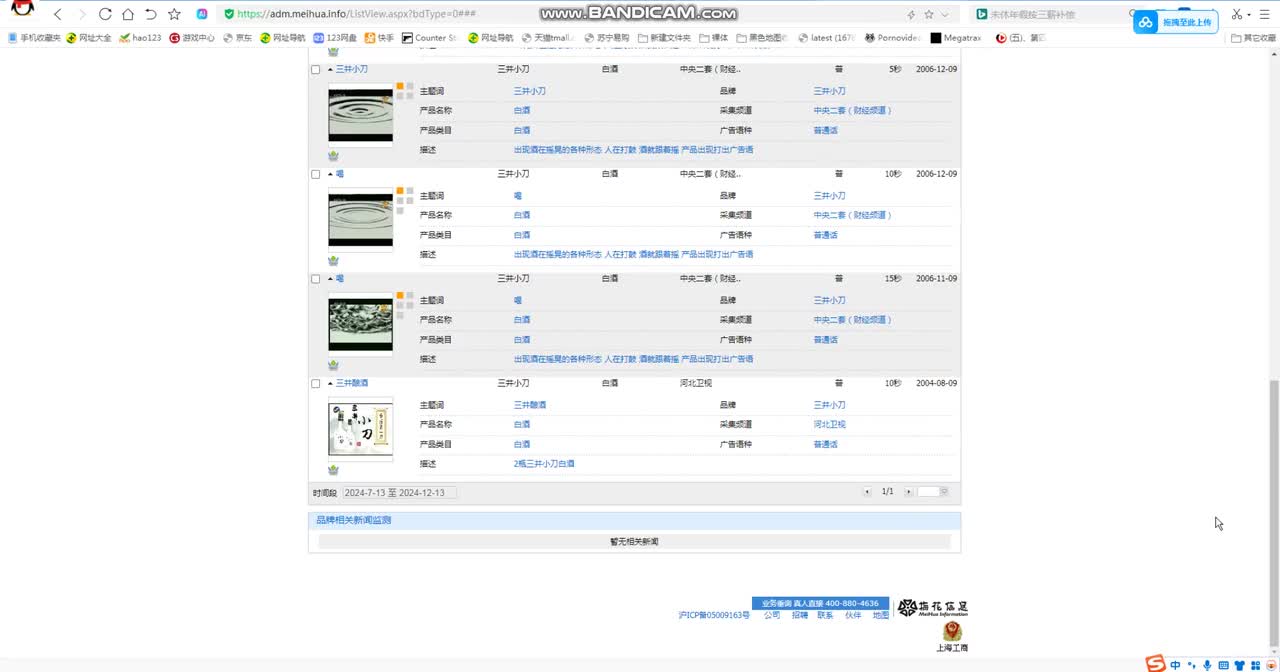This screenshot has width=1280, height=672.
Task: Click the 三井酿酒 bottle thumbnail
Action: click(360, 429)
